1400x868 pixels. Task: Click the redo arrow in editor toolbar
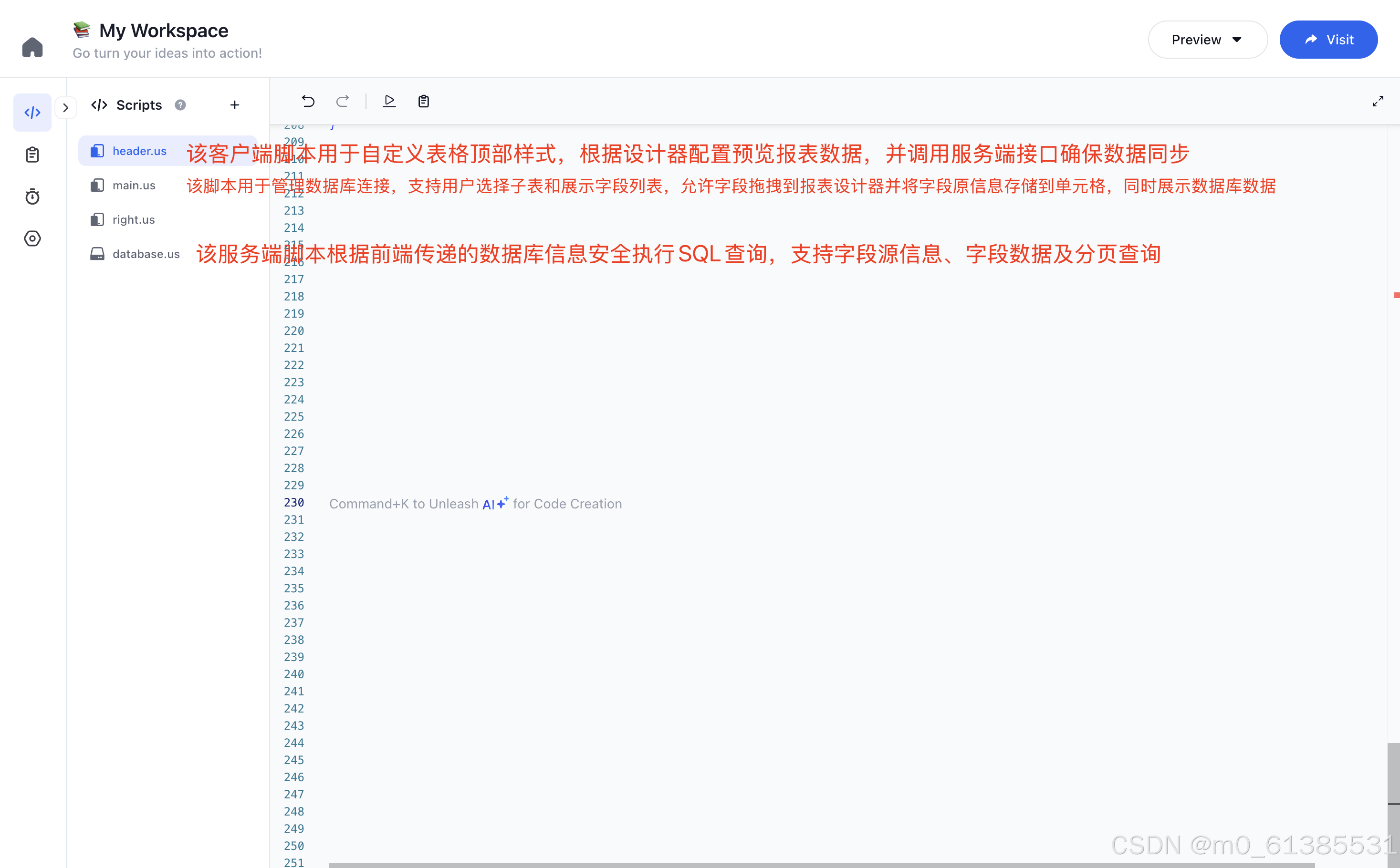pyautogui.click(x=343, y=102)
